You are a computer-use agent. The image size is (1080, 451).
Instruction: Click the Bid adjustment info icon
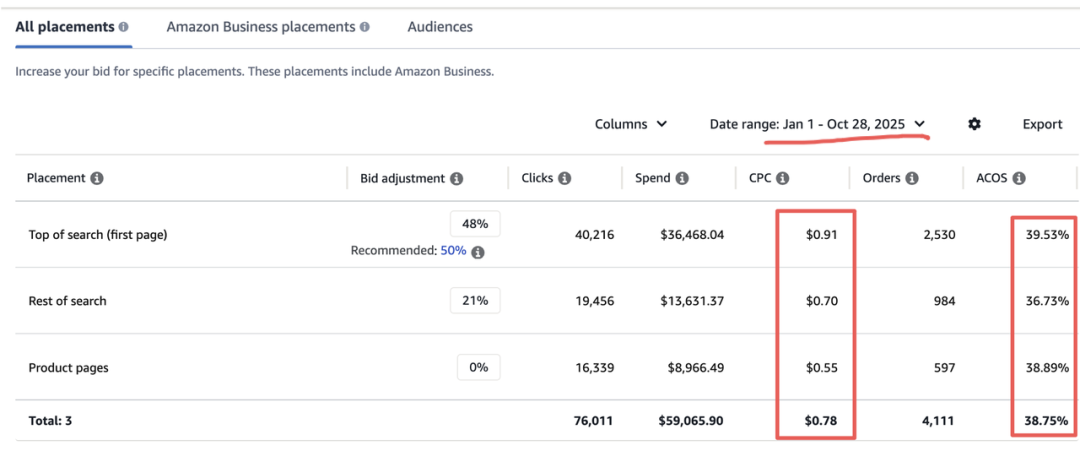456,178
